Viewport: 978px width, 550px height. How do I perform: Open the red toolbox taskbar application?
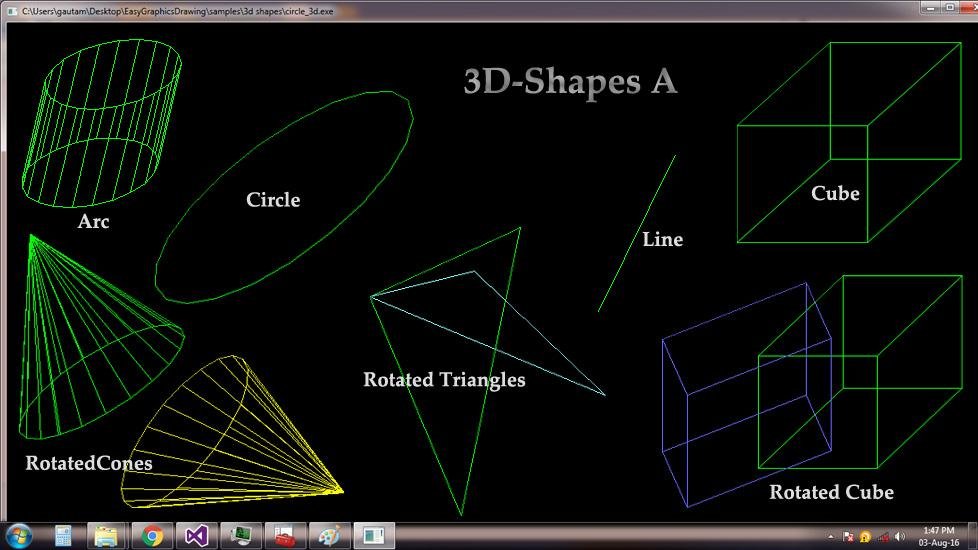point(285,536)
